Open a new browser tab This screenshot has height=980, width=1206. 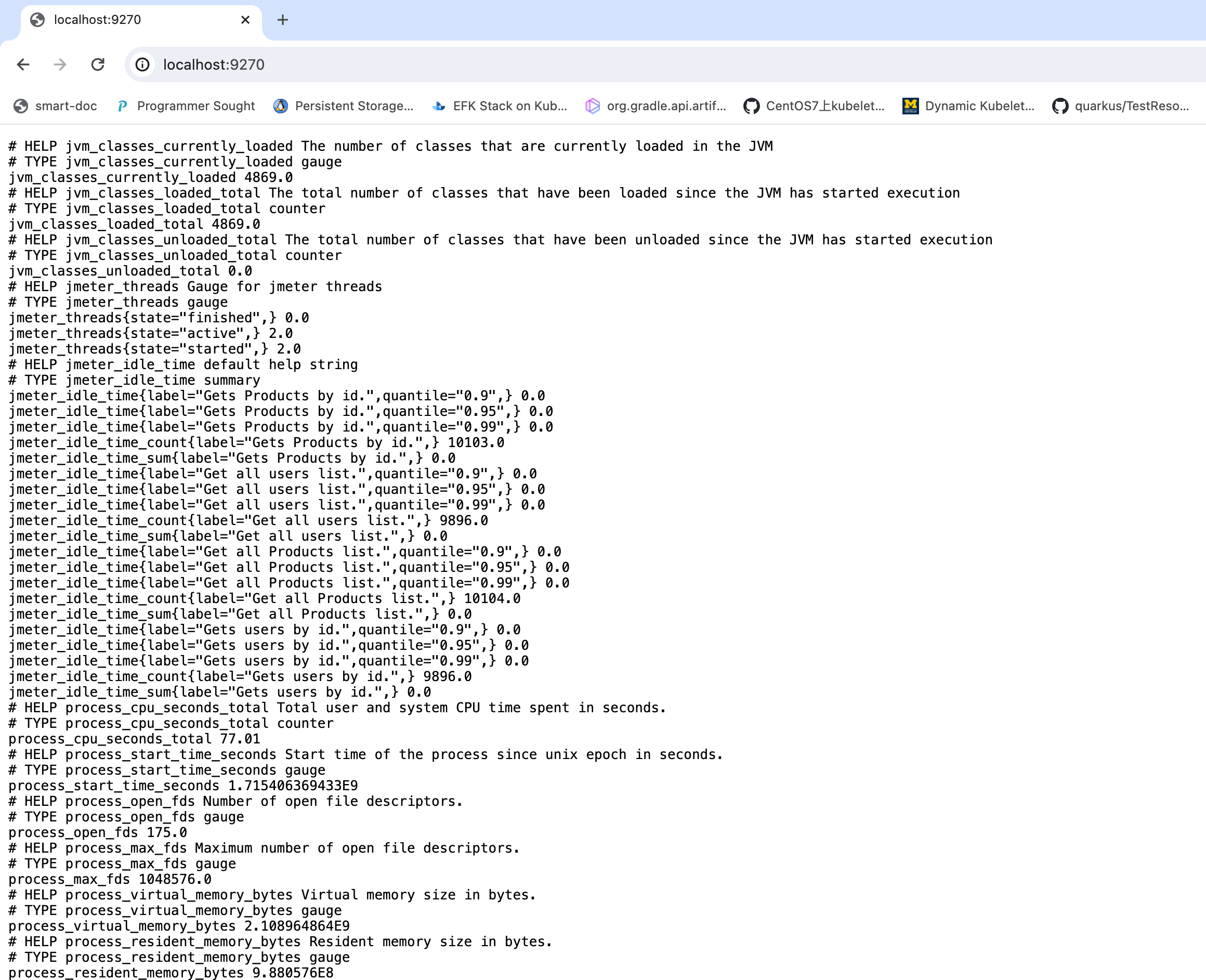[283, 20]
